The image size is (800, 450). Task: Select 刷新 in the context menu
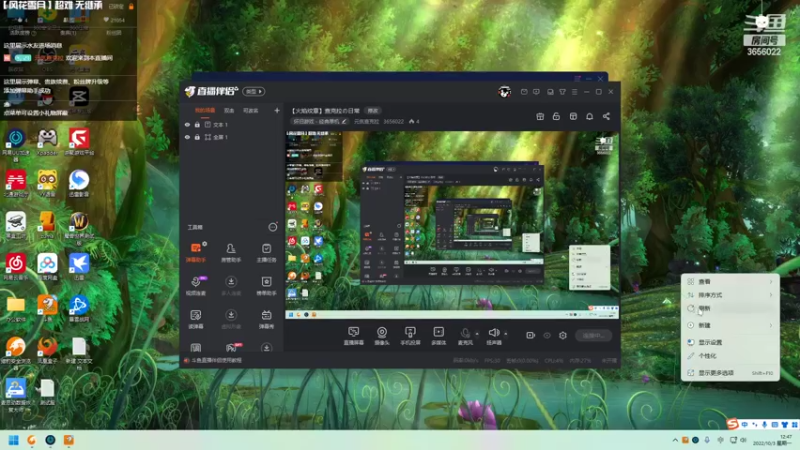[730, 308]
